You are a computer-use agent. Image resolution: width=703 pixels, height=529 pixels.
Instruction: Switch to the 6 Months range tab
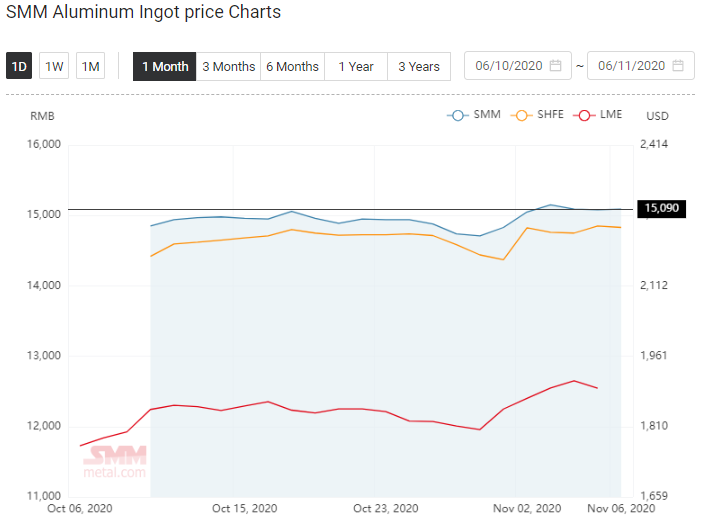point(292,66)
